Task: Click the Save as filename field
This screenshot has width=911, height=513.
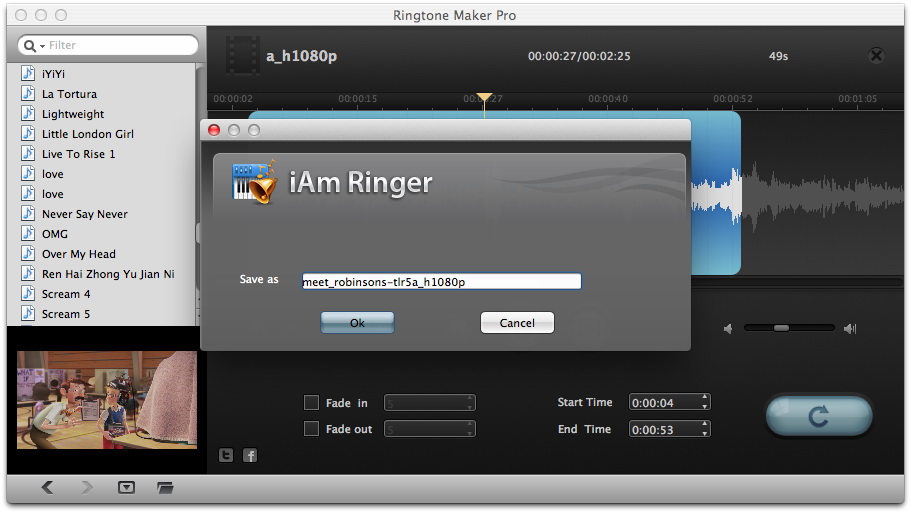Action: pyautogui.click(x=441, y=282)
